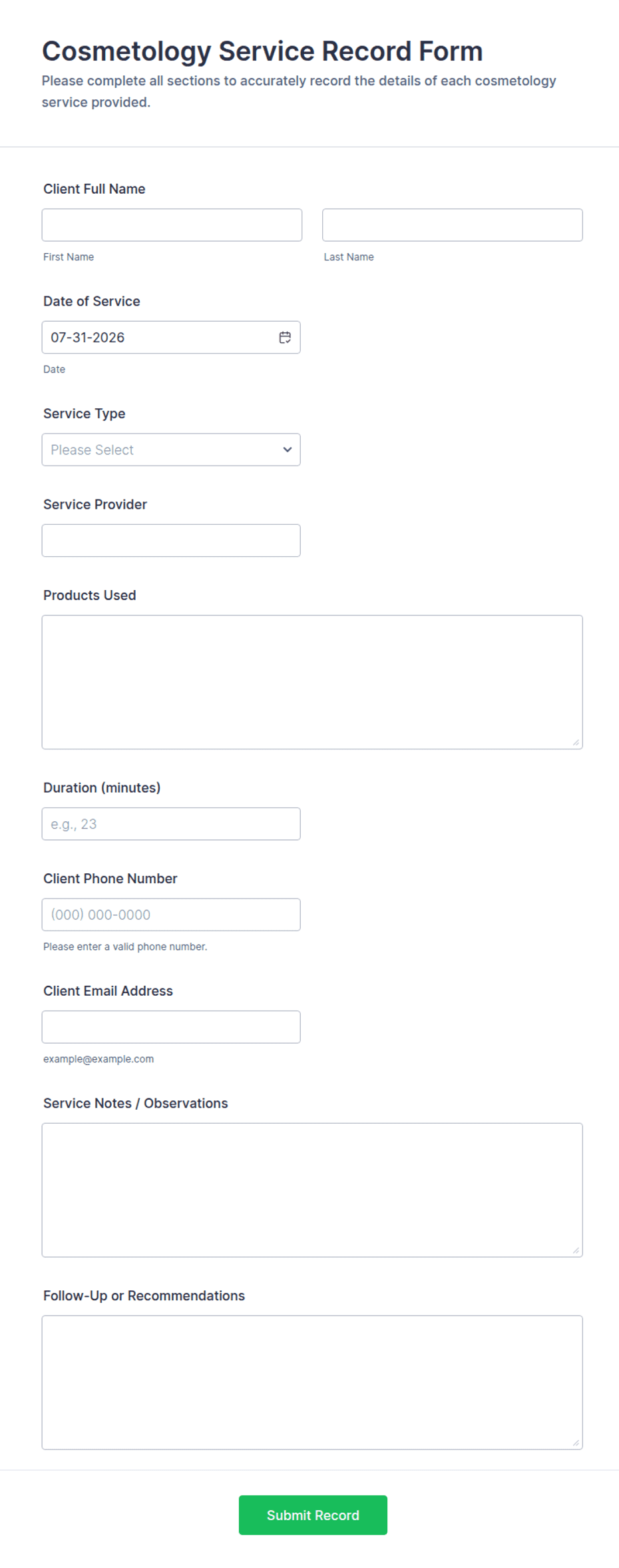Open the Please Select service list
Viewport: 619px width, 1568px height.
pos(171,450)
